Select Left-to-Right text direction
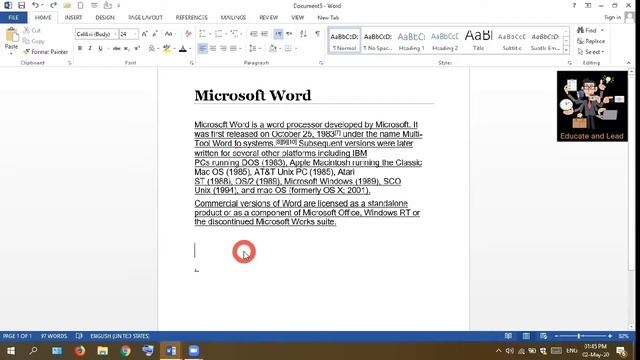 point(278,34)
